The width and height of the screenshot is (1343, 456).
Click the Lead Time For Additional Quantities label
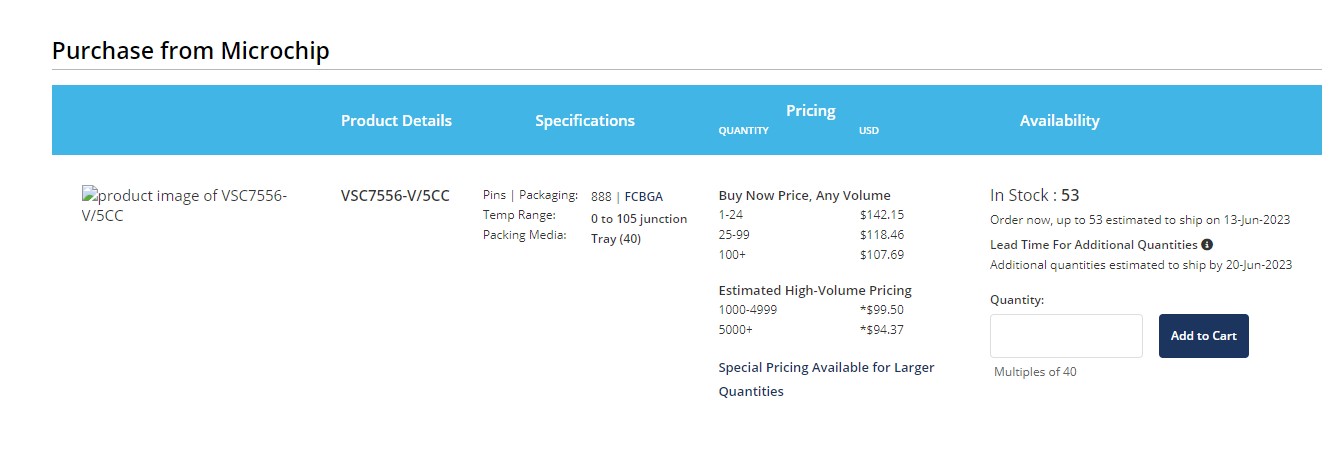pyautogui.click(x=1093, y=245)
